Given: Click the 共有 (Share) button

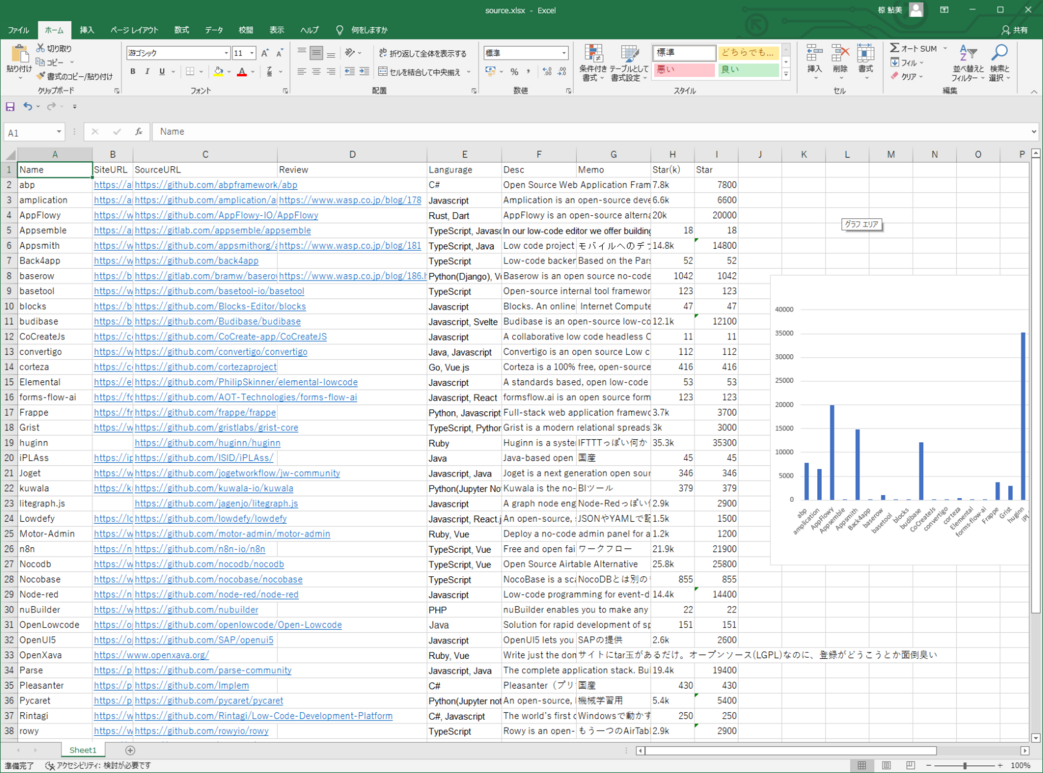Looking at the screenshot, I should tap(1014, 30).
